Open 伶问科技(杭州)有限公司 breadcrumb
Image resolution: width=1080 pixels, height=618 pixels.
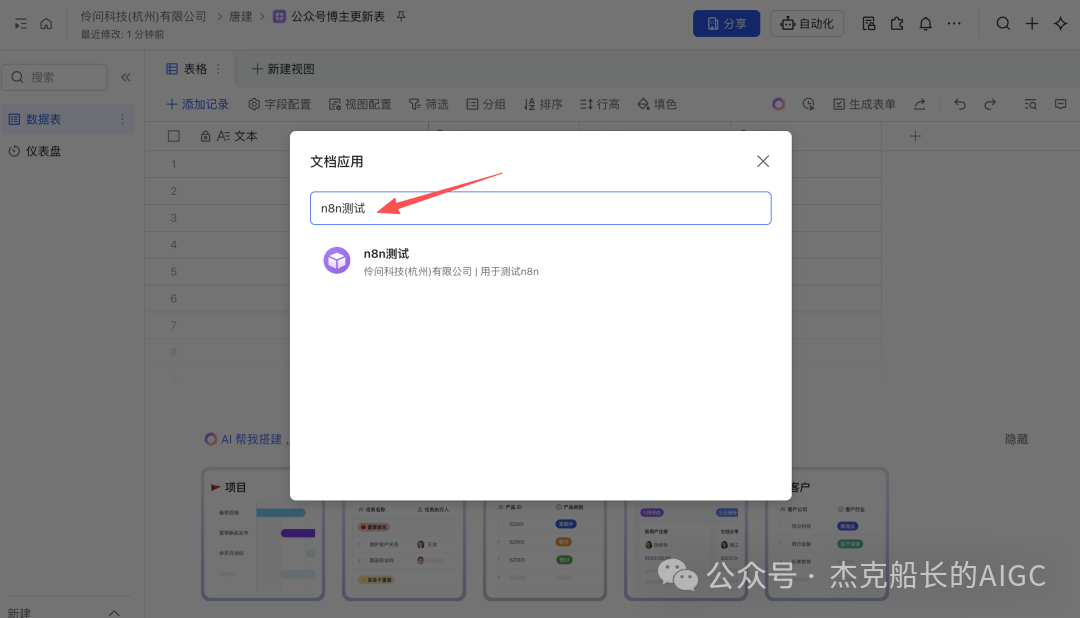tap(143, 16)
